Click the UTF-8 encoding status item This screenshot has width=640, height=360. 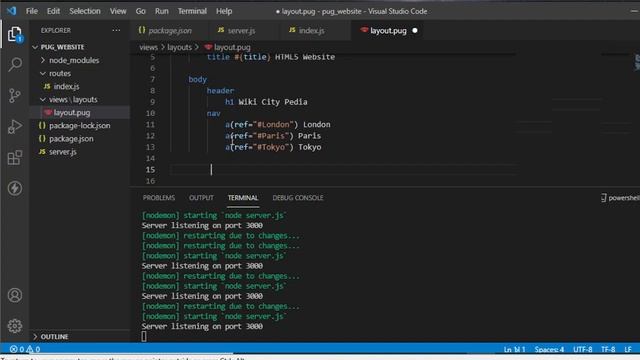(x=582, y=349)
